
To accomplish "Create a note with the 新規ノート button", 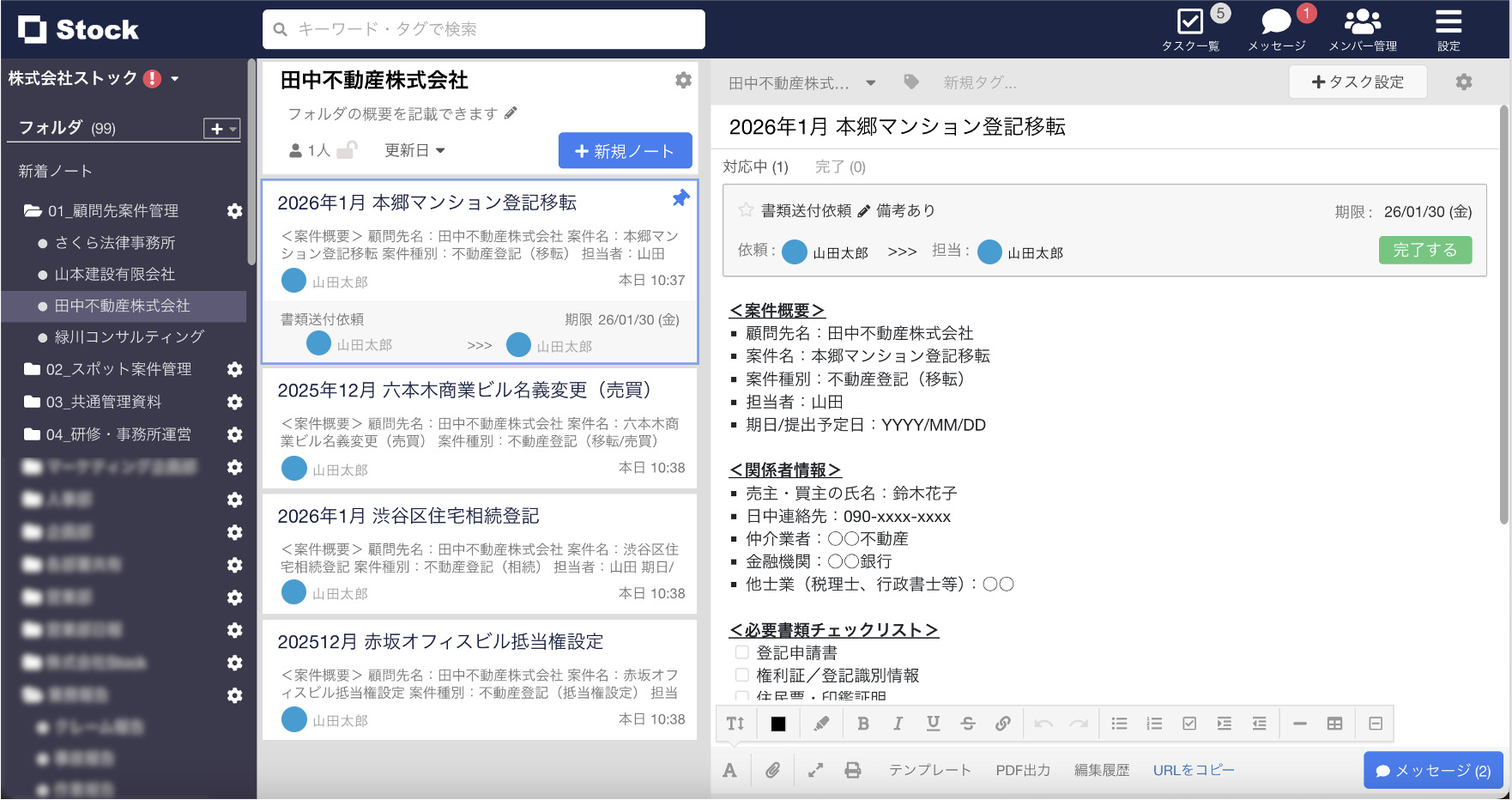I will [x=625, y=150].
